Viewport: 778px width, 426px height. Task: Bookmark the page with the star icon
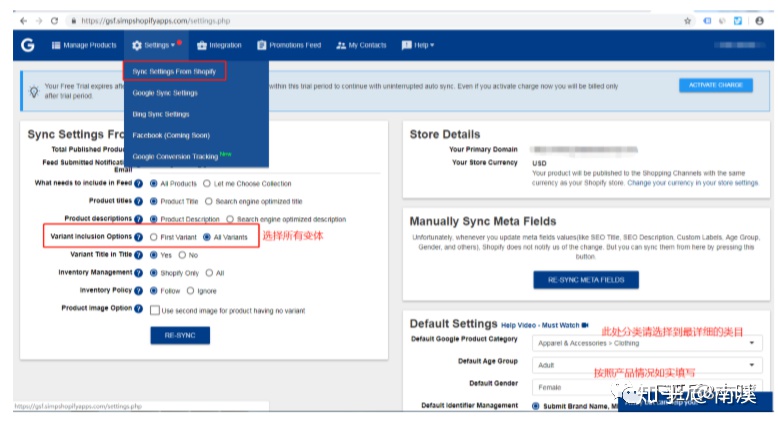click(687, 21)
